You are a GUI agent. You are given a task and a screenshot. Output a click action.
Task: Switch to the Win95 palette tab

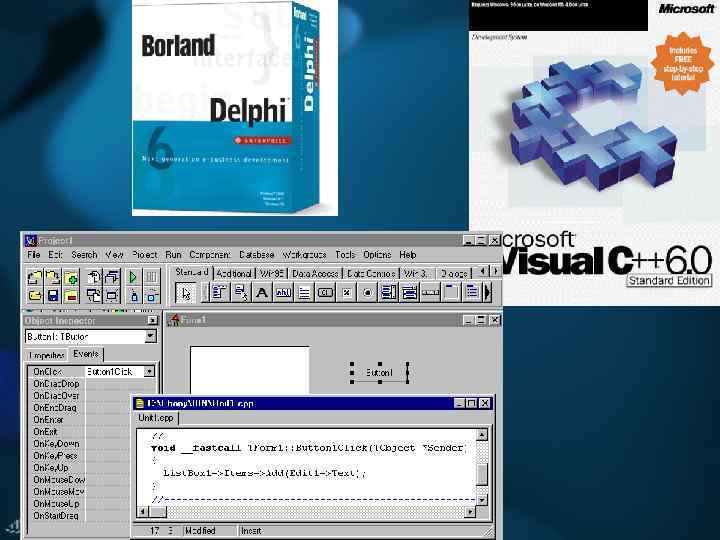tap(271, 273)
